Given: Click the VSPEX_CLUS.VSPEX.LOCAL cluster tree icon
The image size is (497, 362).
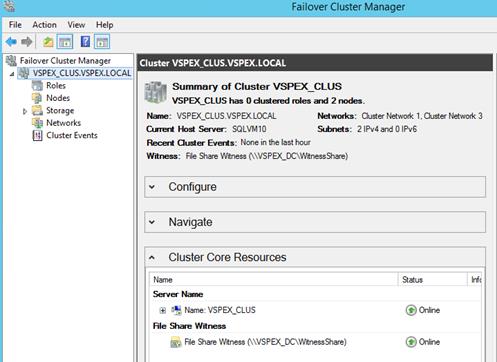Looking at the screenshot, I should coord(23,73).
